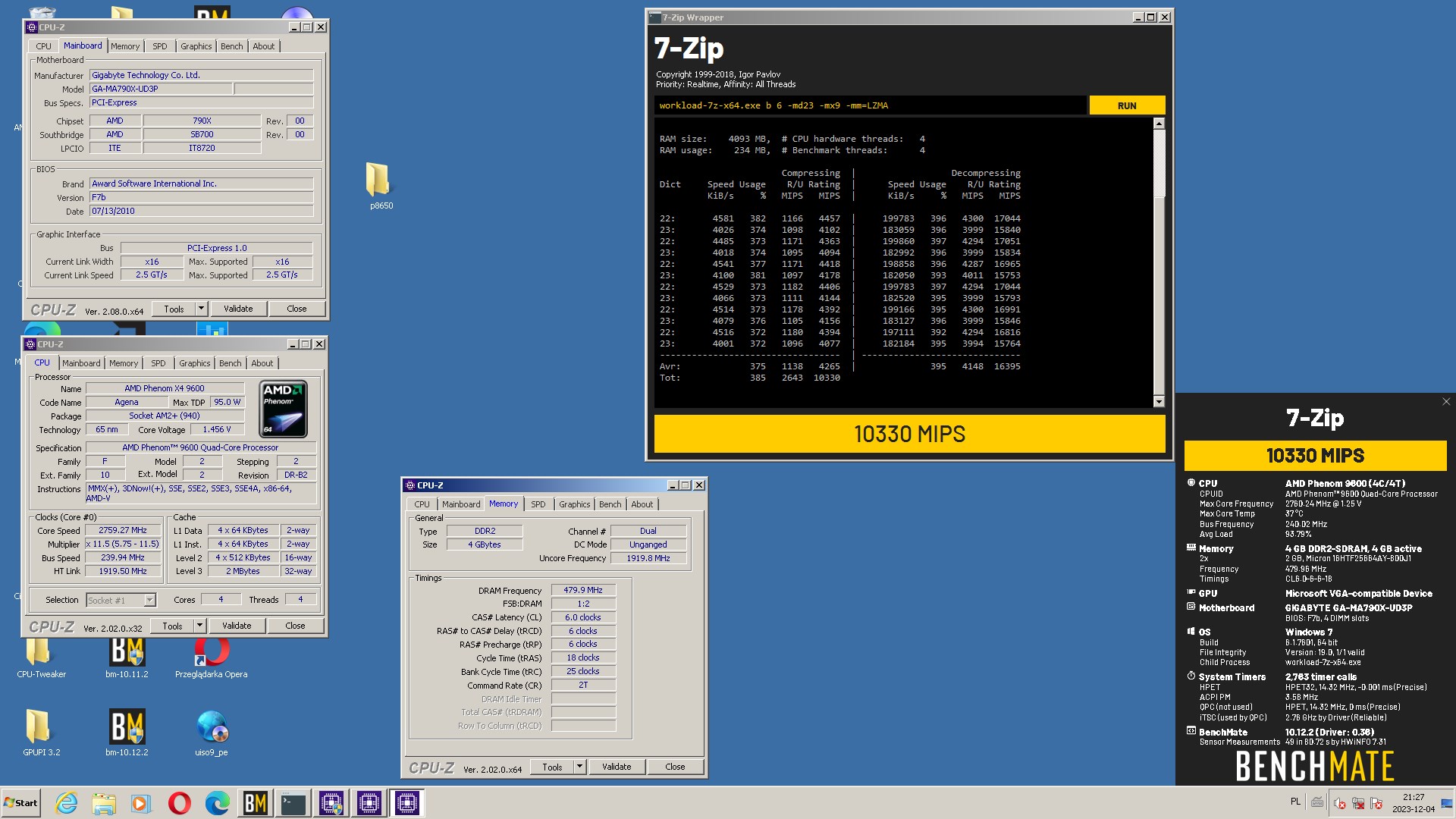Click the Core Speed 2759.27 MHz value
The width and height of the screenshot is (1456, 819).
click(x=123, y=531)
